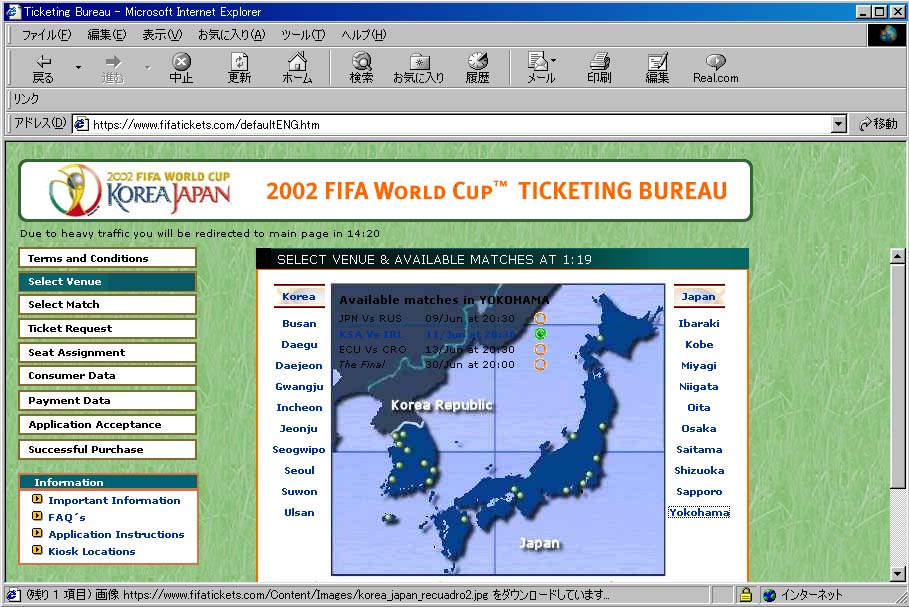Image resolution: width=909 pixels, height=607 pixels.
Task: Click the Internet Explorer logo in title bar
Action: (x=13, y=11)
